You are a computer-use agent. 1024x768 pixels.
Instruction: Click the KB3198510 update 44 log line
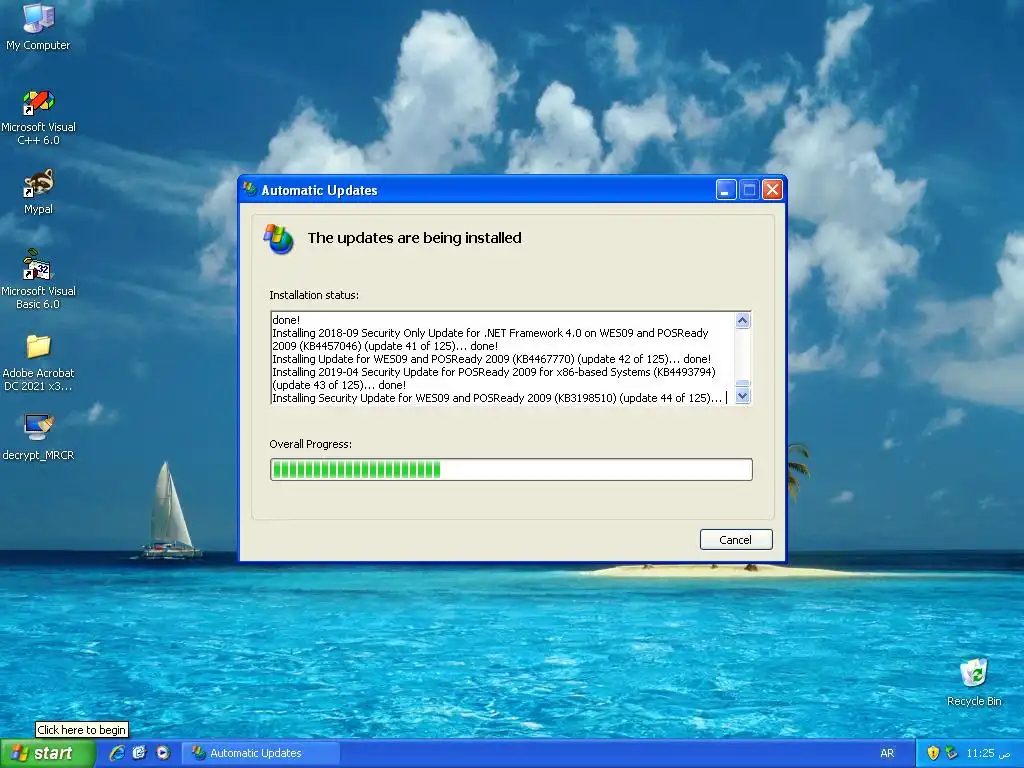click(x=497, y=398)
